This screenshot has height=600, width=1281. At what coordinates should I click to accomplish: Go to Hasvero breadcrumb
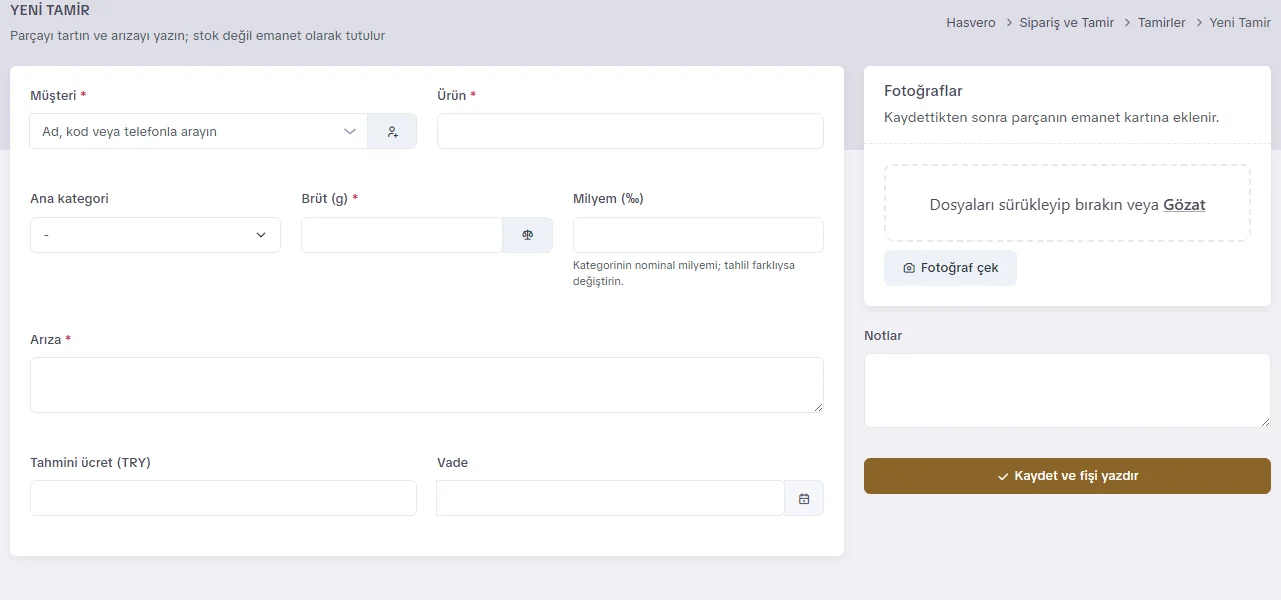[971, 22]
